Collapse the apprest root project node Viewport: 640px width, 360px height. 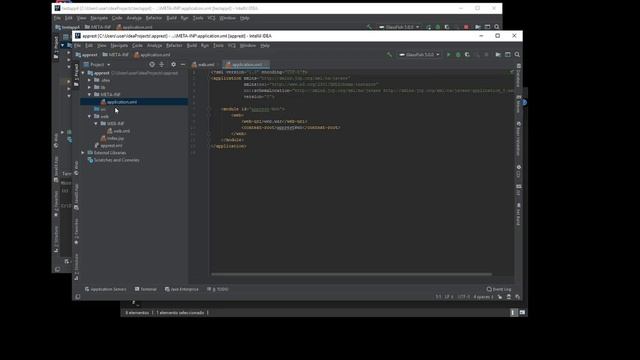(83, 73)
